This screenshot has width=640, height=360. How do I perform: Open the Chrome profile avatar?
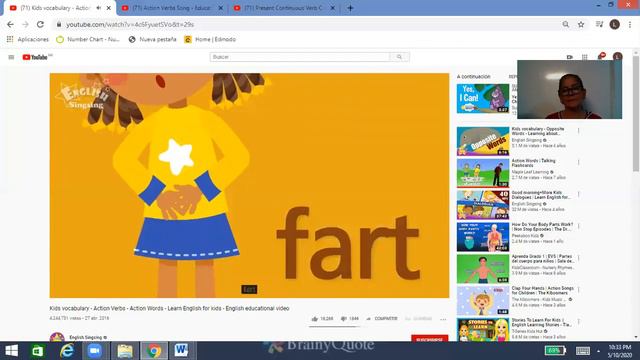click(x=615, y=24)
